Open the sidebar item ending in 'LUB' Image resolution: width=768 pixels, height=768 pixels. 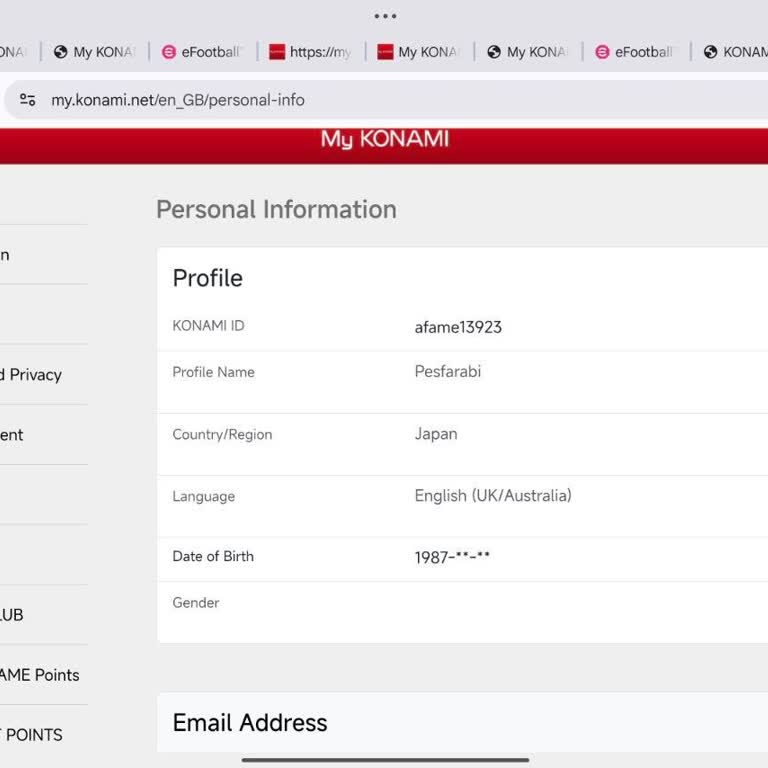point(12,615)
